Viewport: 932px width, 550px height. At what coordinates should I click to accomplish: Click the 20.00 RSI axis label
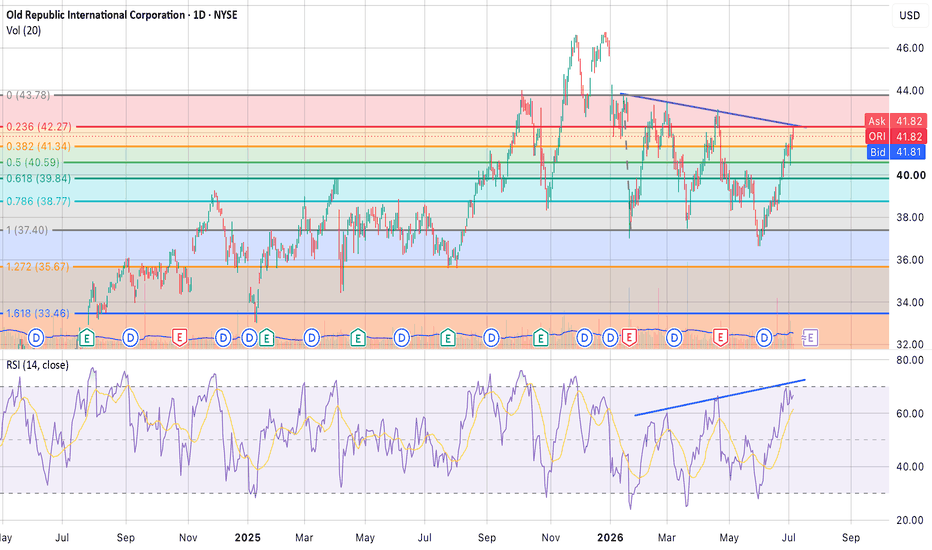pos(910,520)
